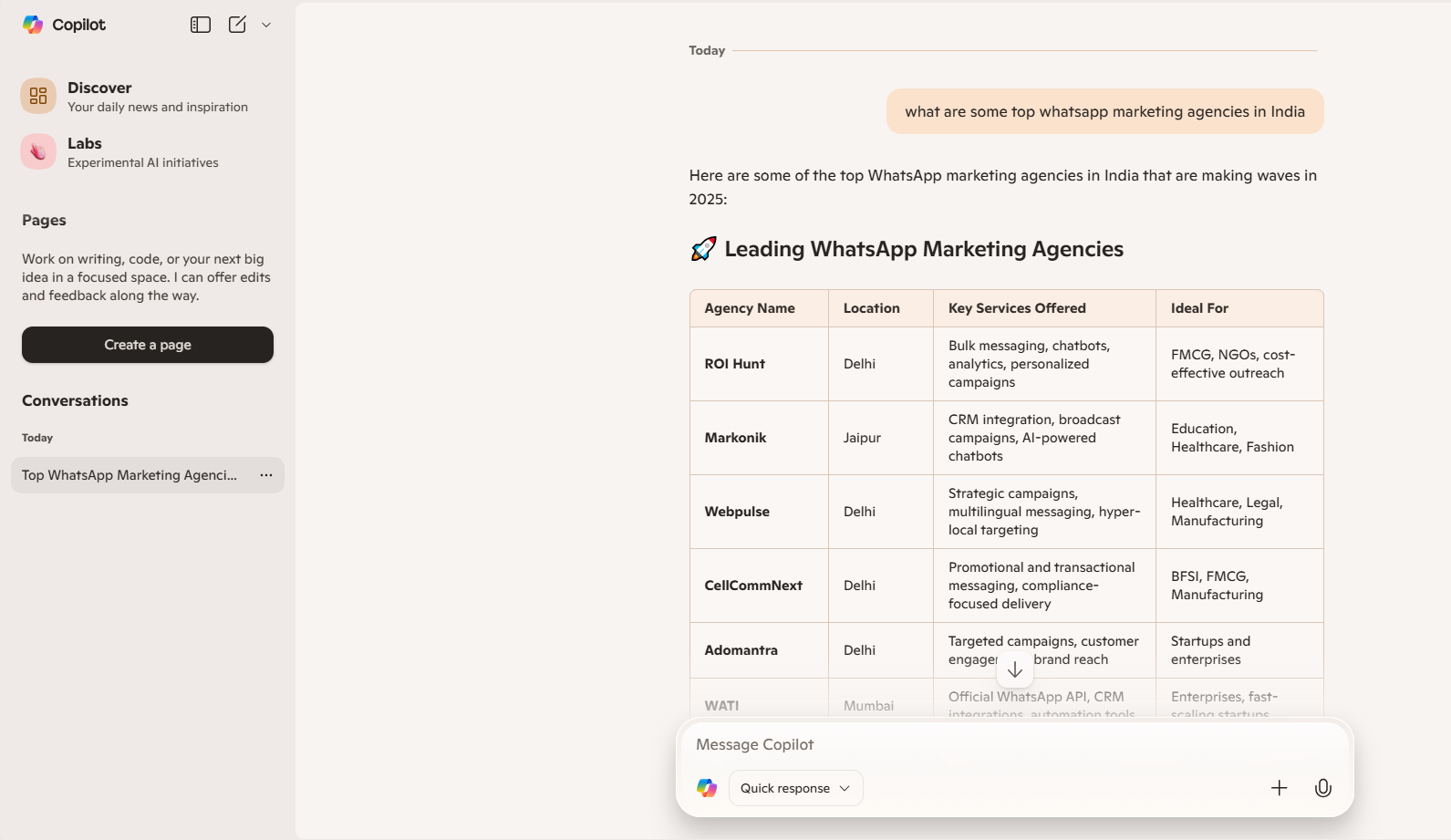Click the Delhi cell in ROI Hunt row
The height and width of the screenshot is (840, 1451).
point(881,364)
